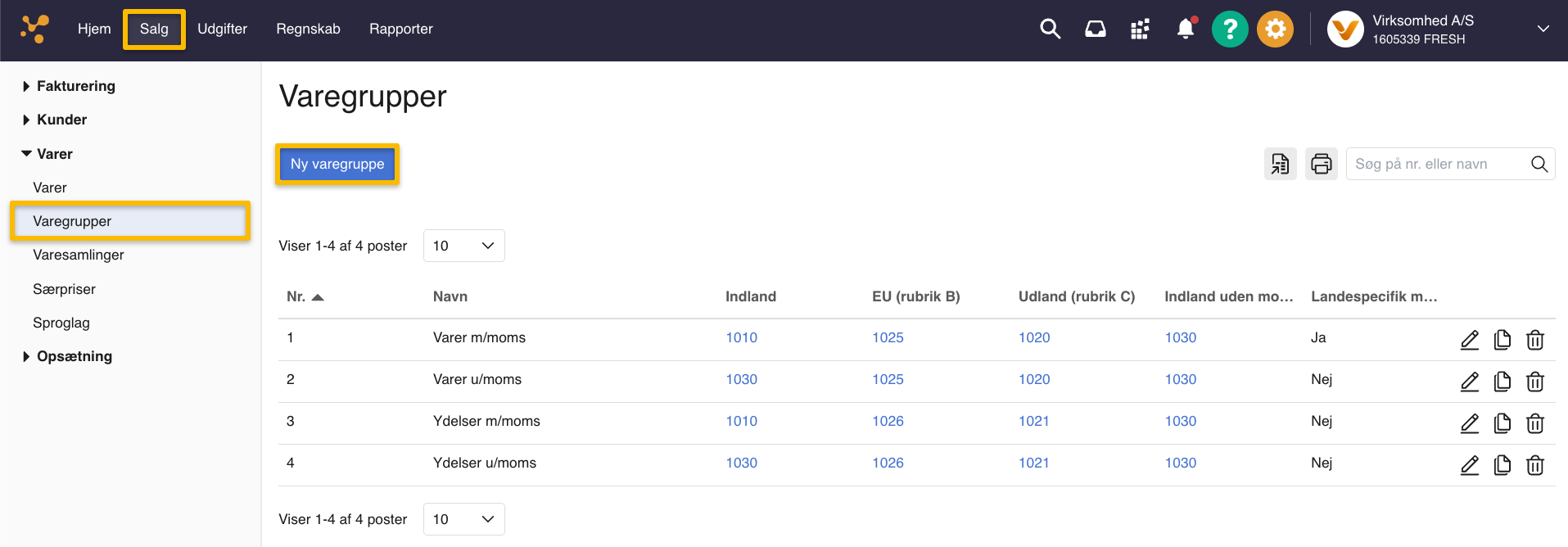Open the apps grid icon

pos(1140,29)
